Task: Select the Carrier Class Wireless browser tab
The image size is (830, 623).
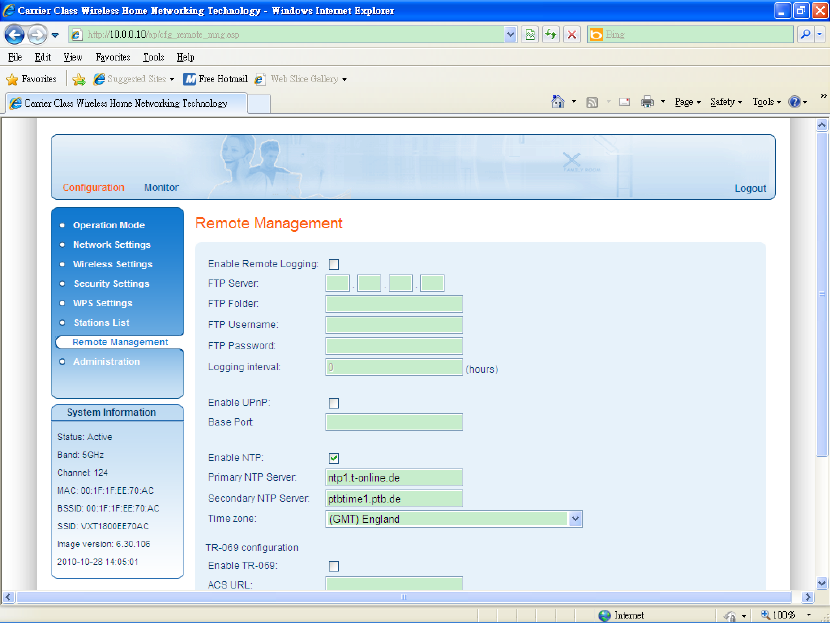Action: [x=126, y=103]
